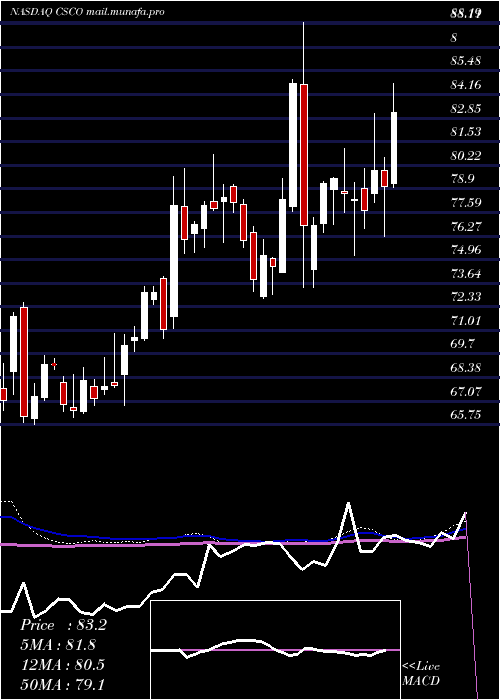Click the 85.48 price axis label
The width and height of the screenshot is (500, 700).
466,61
